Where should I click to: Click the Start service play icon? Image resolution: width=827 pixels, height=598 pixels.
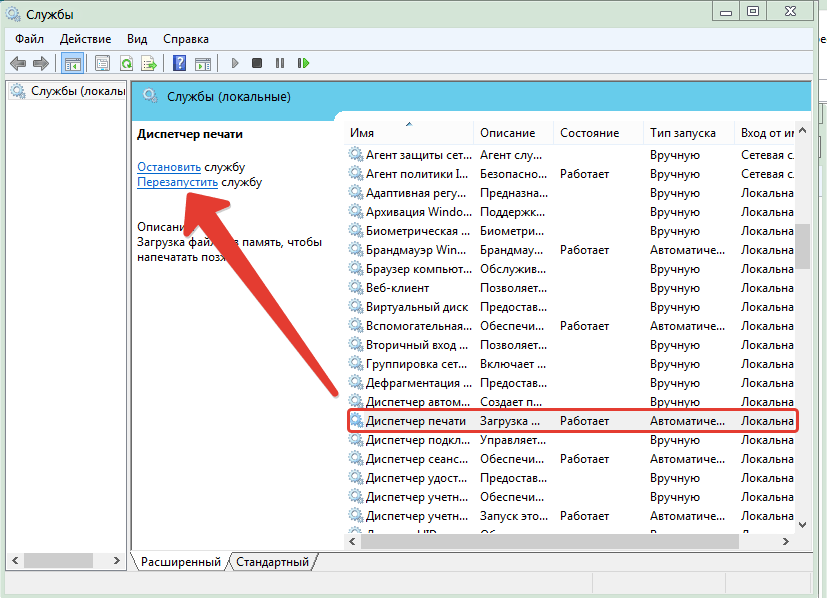tap(235, 63)
